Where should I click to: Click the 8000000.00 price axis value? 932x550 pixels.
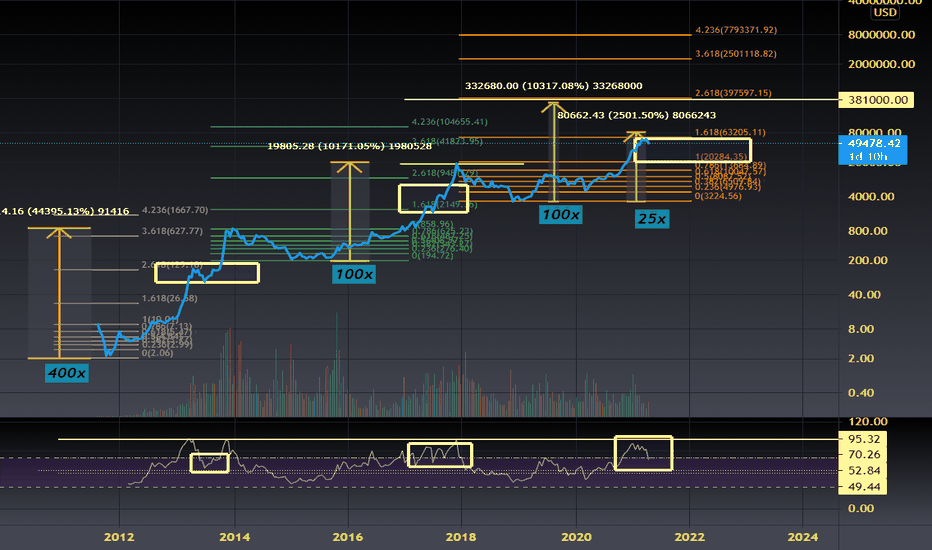tap(881, 34)
